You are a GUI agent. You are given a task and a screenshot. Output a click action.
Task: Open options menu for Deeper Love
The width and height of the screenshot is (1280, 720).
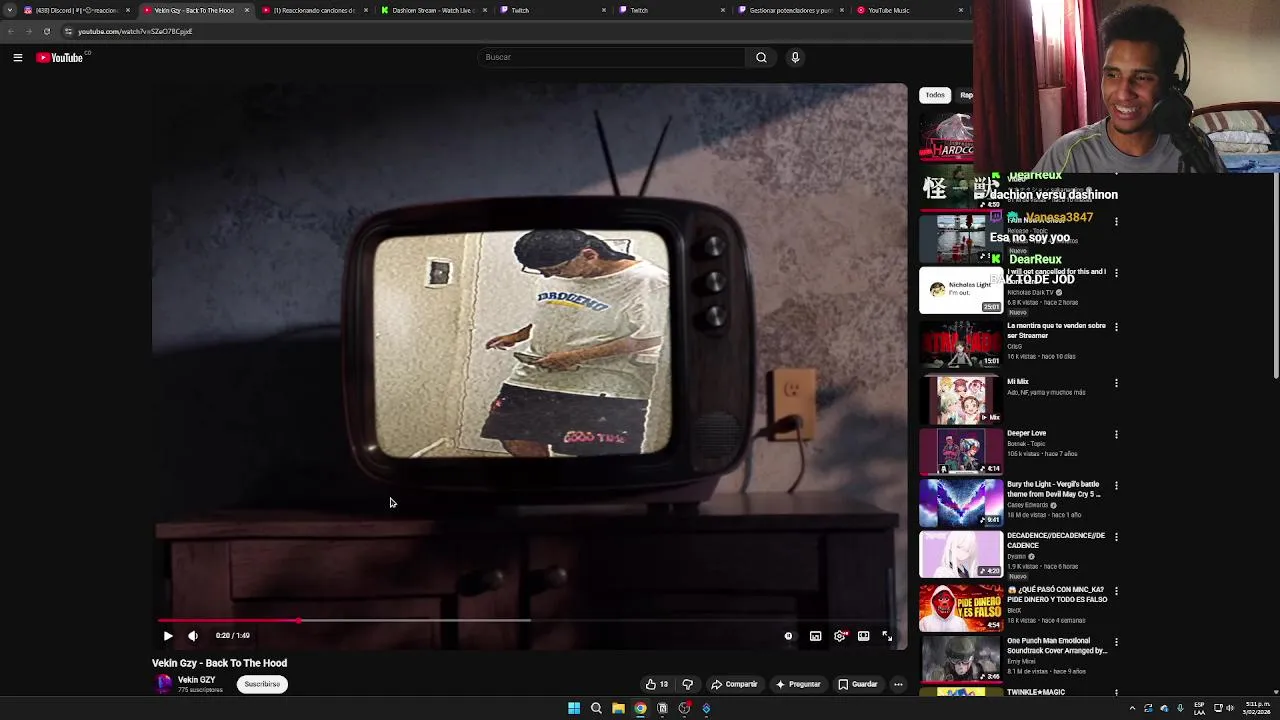tap(1116, 435)
